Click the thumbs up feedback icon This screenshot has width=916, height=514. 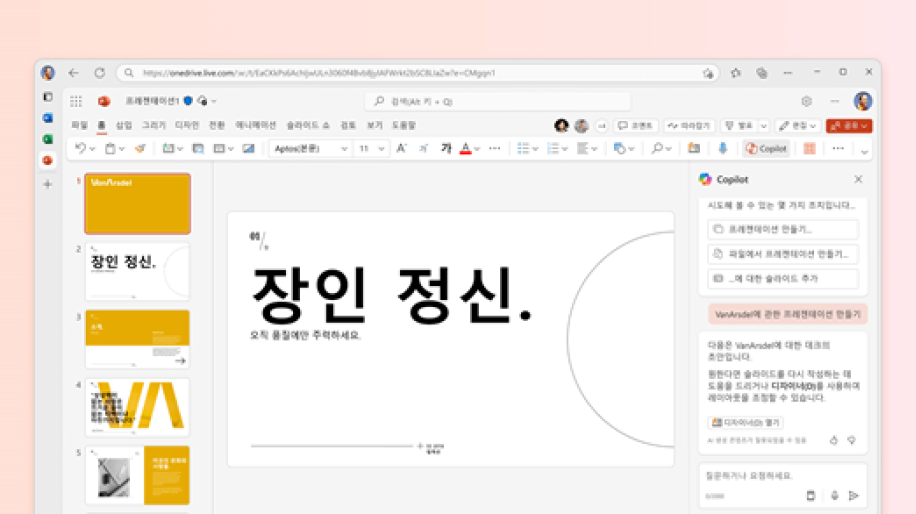click(x=834, y=440)
